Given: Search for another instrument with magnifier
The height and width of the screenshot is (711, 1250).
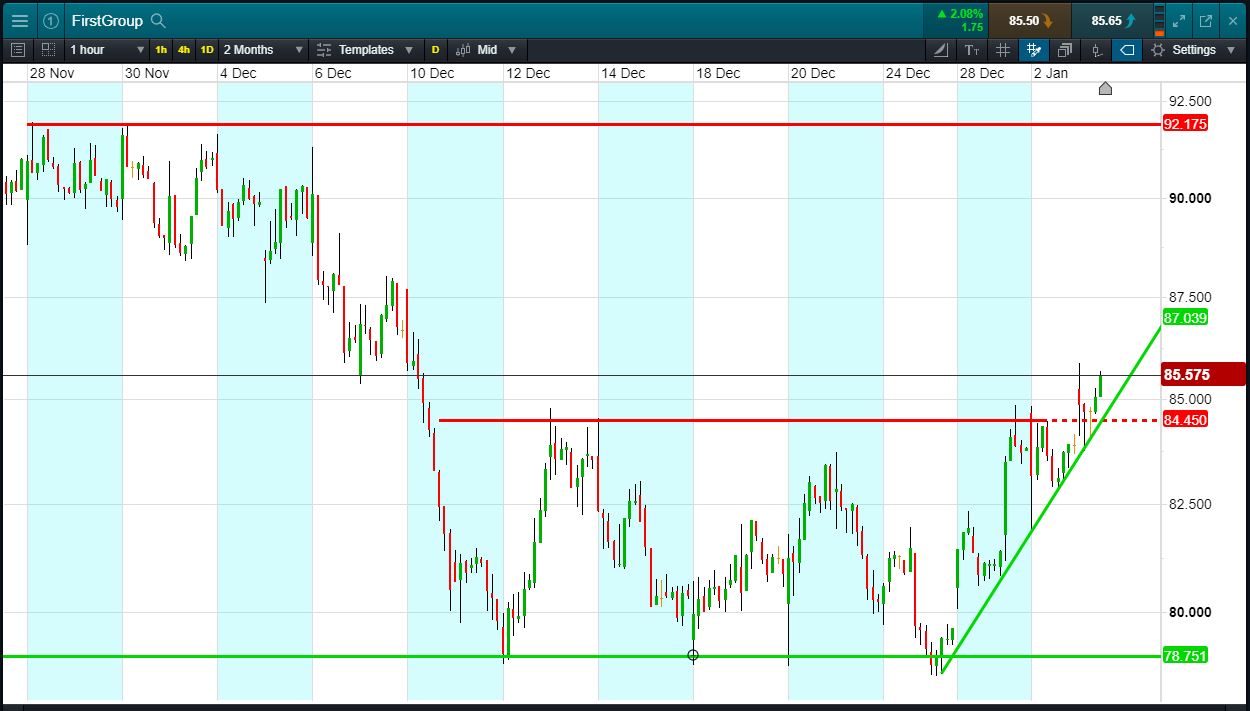Looking at the screenshot, I should click(158, 20).
